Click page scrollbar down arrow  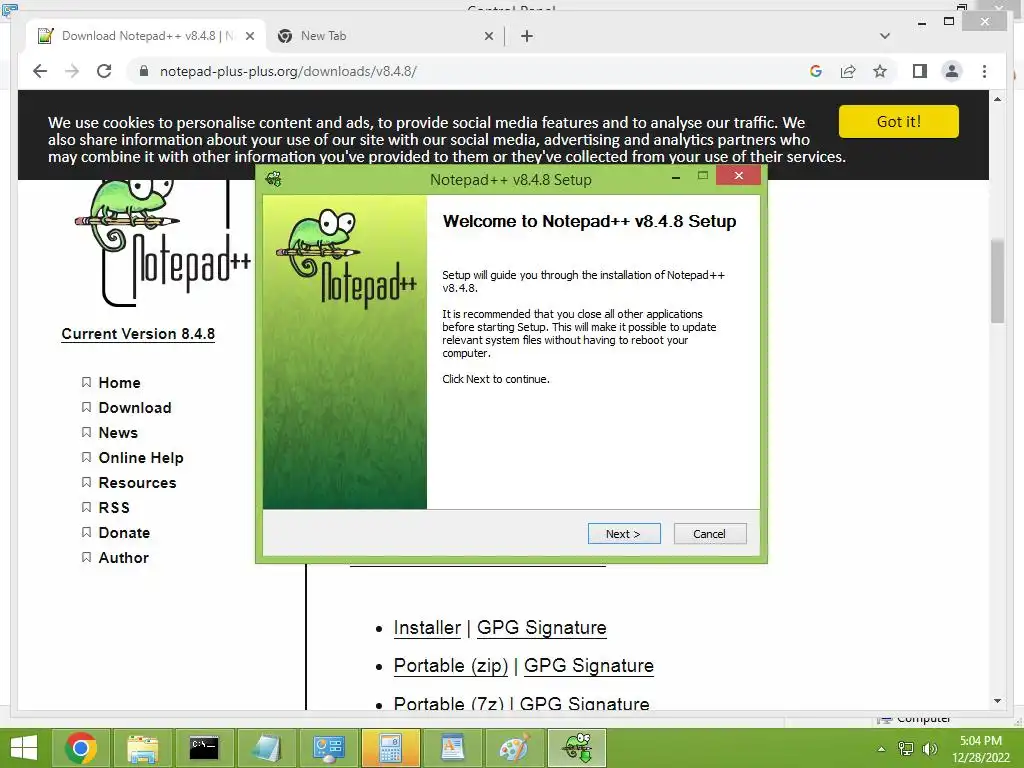pos(997,701)
